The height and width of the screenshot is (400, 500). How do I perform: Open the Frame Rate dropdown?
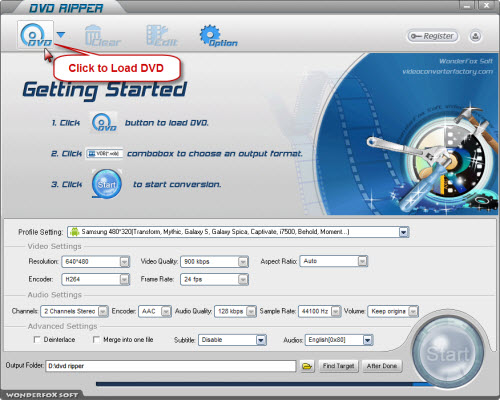click(x=243, y=279)
